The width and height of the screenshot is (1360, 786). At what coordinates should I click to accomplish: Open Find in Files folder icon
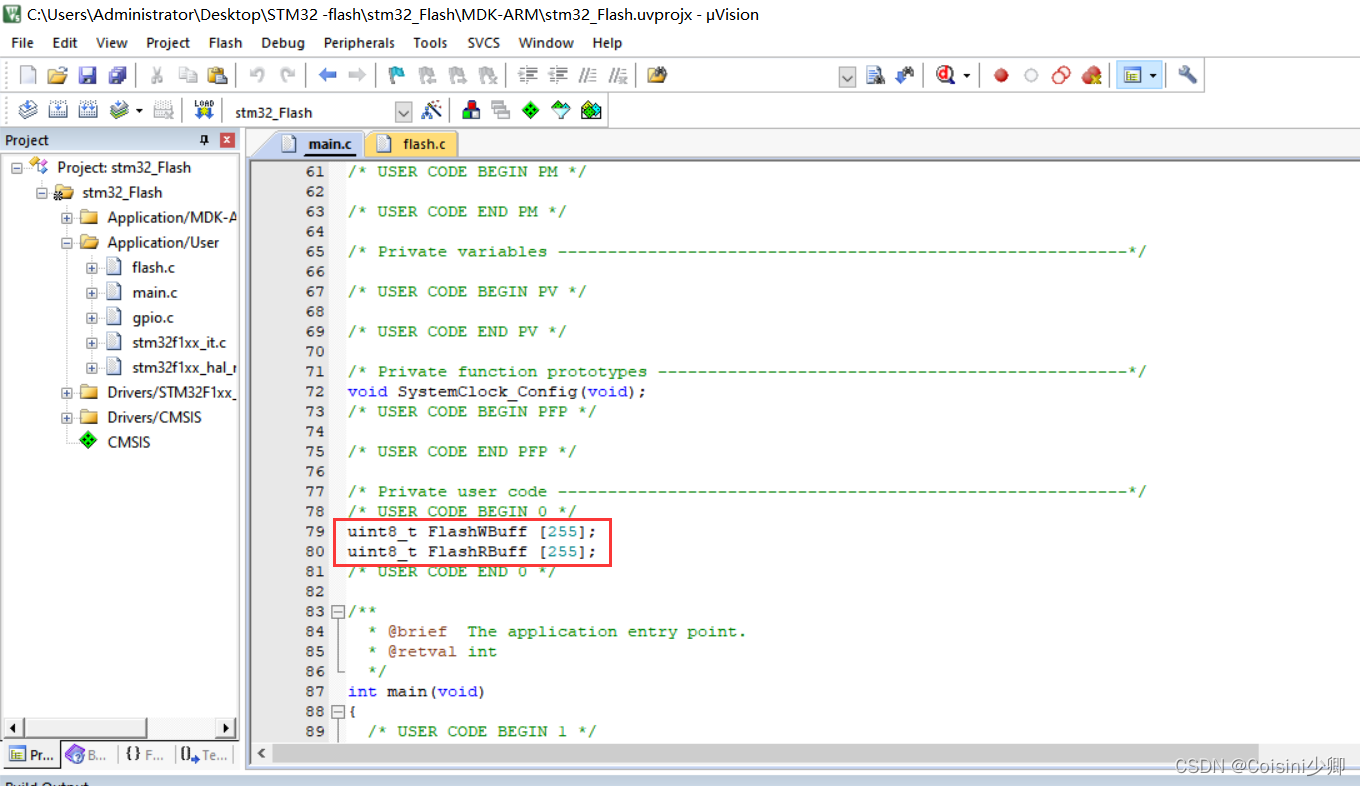click(x=657, y=75)
